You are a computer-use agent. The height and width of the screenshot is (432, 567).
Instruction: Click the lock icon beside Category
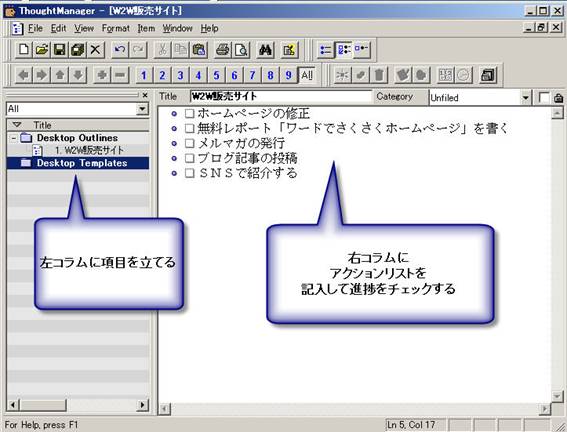tap(558, 98)
